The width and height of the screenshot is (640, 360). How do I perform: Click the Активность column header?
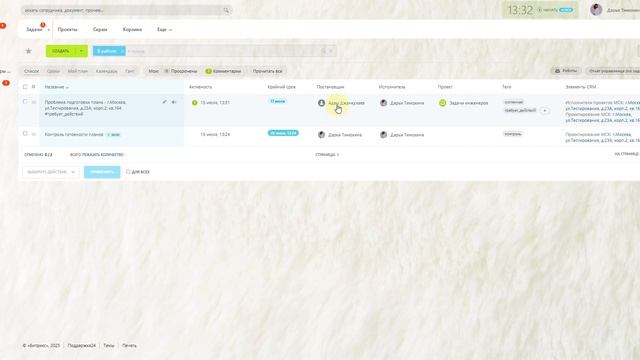coord(200,87)
